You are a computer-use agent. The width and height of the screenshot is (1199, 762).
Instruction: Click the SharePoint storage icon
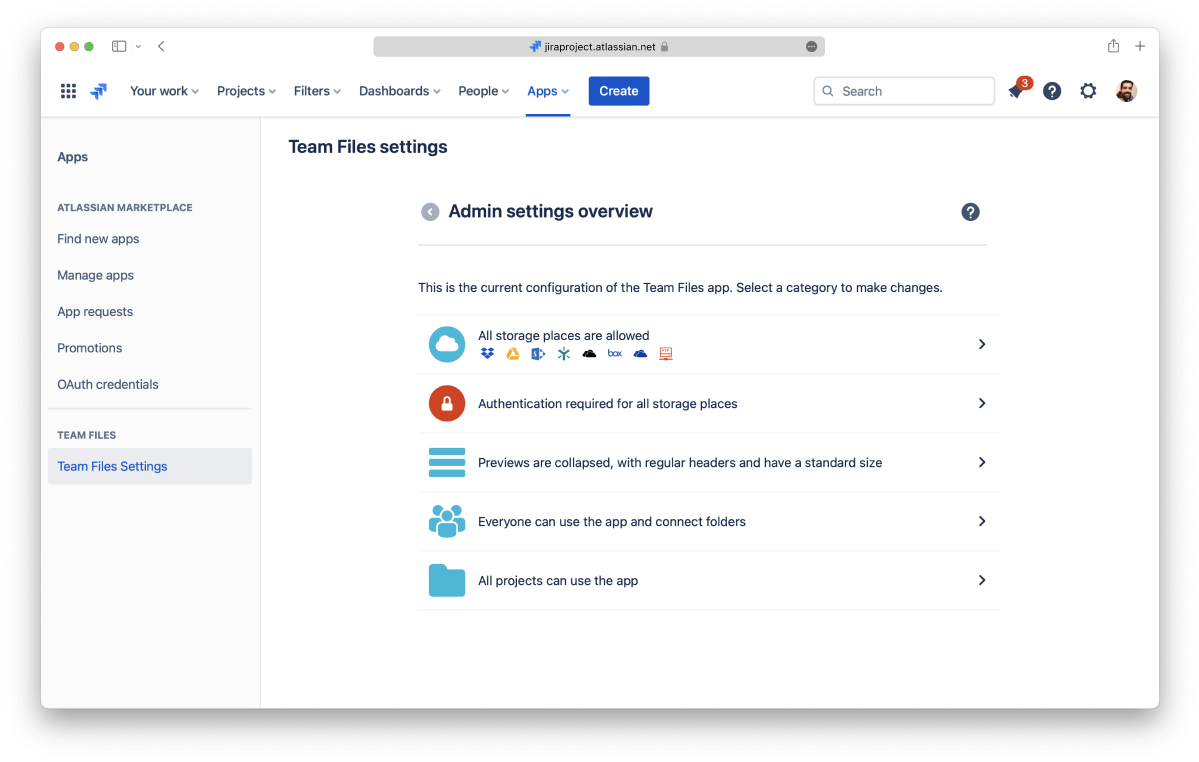(x=538, y=354)
